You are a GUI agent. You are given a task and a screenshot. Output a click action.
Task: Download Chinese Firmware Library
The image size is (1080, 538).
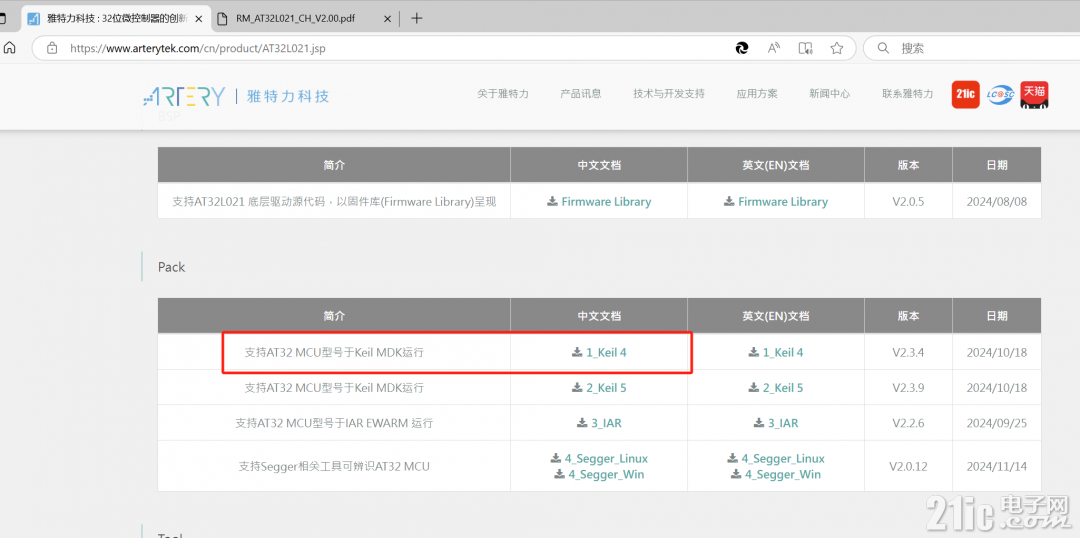pyautogui.click(x=599, y=202)
